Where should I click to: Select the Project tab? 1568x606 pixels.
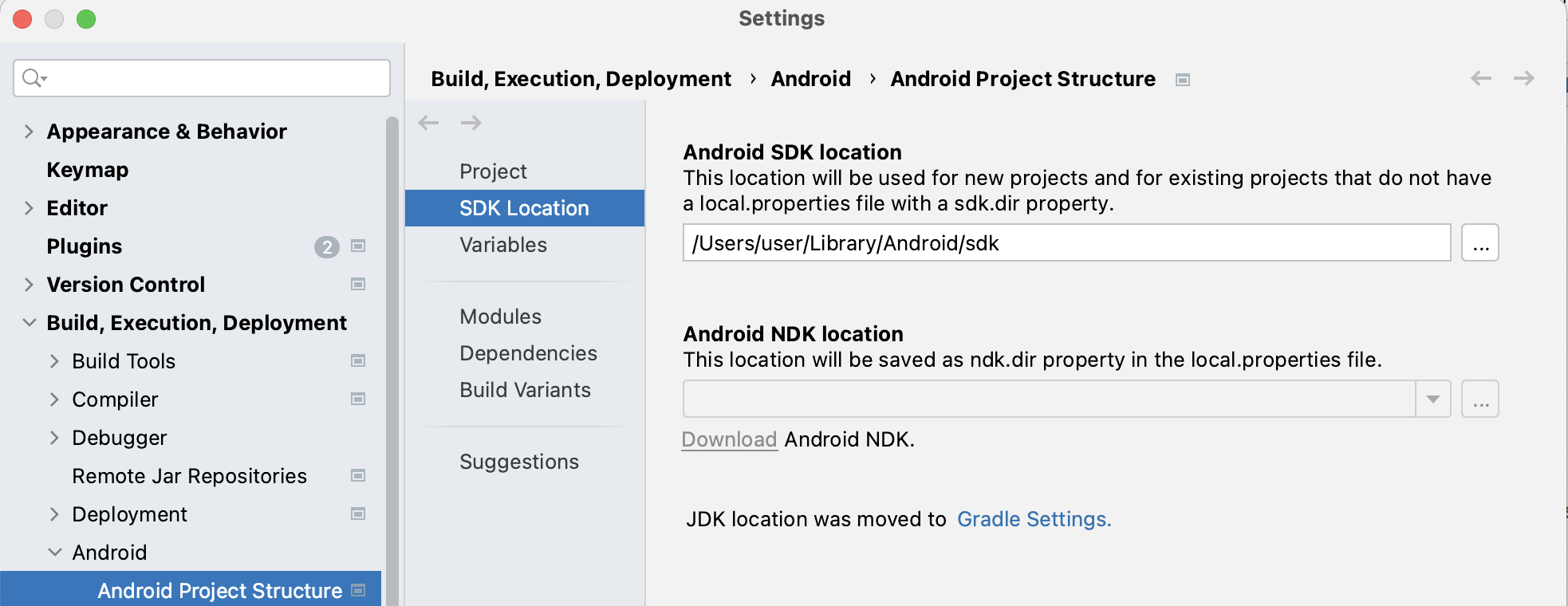coord(525,171)
